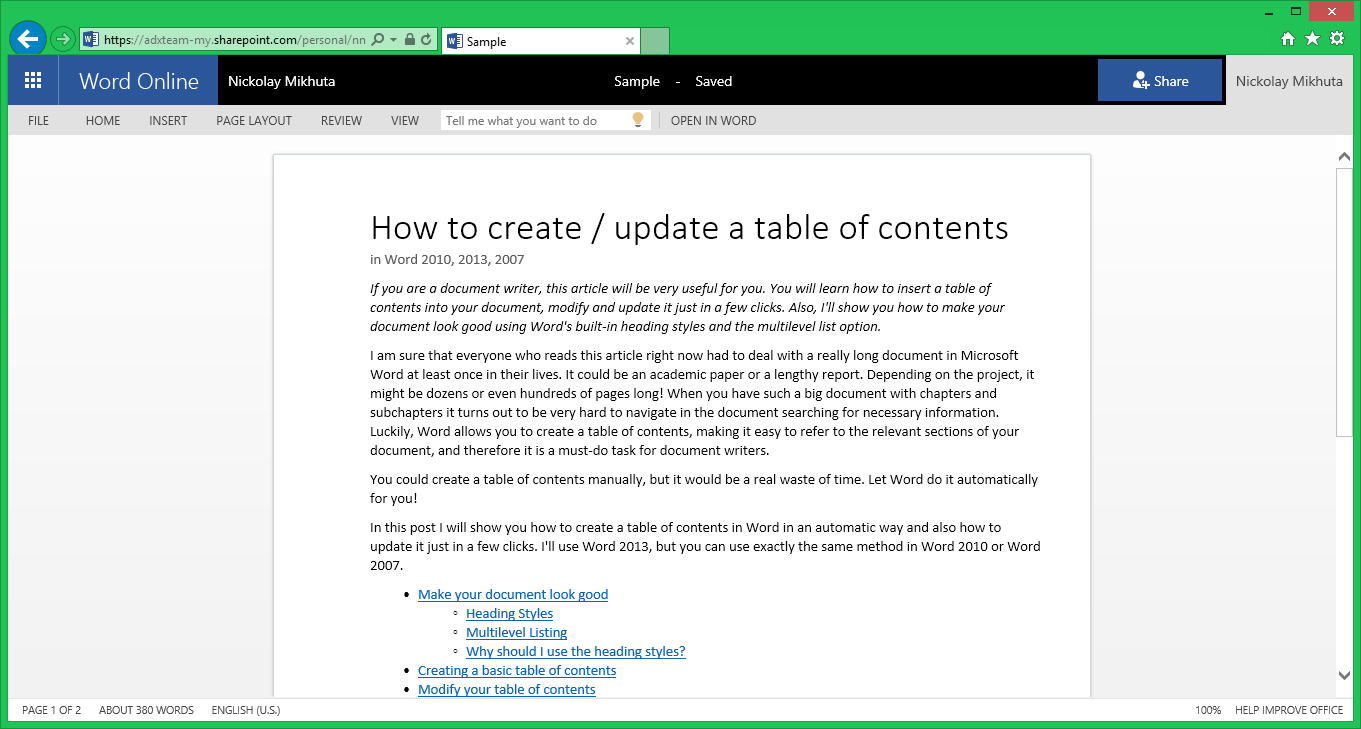Go back with the browser back arrow
The width and height of the screenshot is (1361, 729).
point(27,39)
